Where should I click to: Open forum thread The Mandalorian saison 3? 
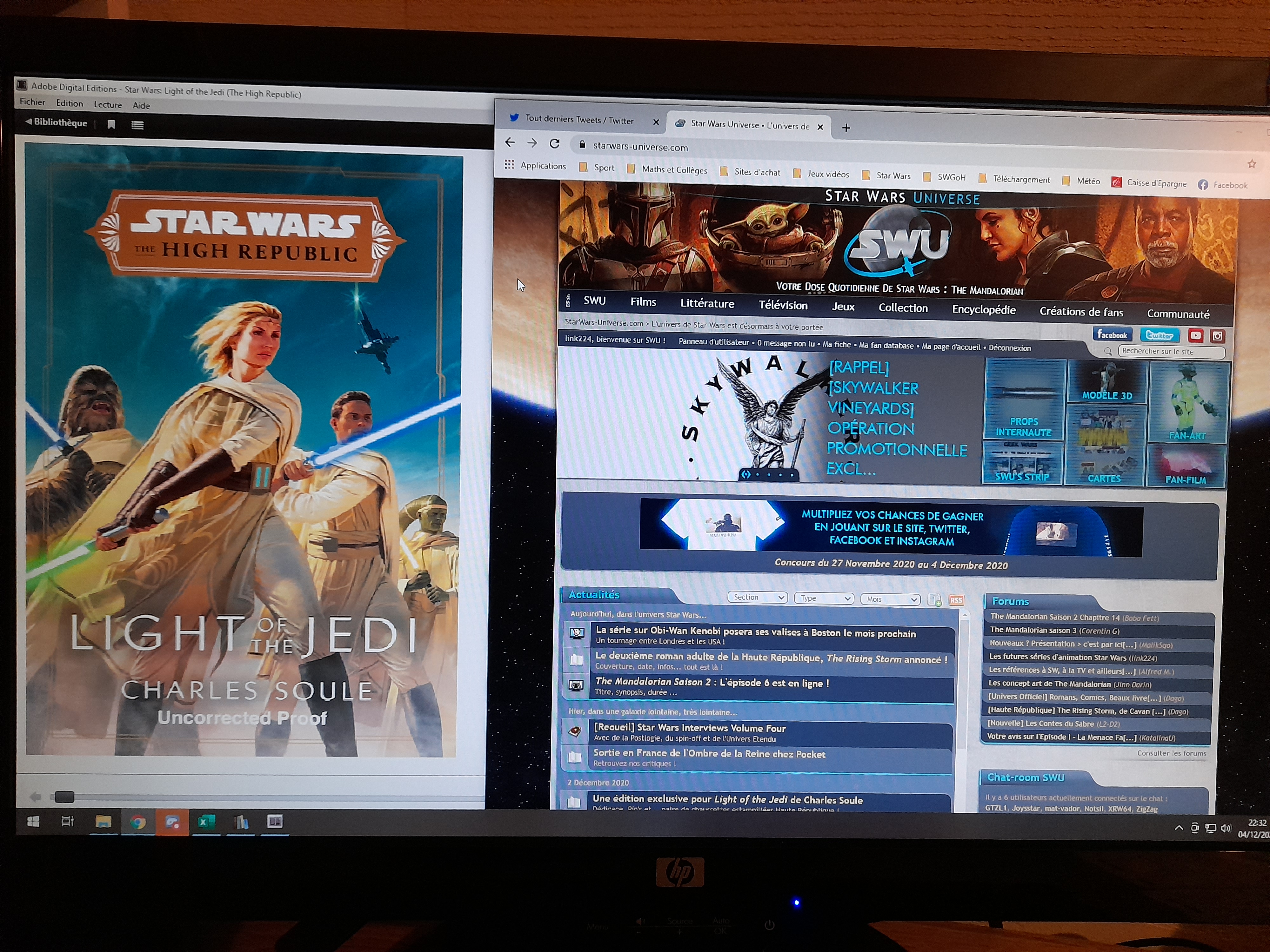tap(1054, 631)
